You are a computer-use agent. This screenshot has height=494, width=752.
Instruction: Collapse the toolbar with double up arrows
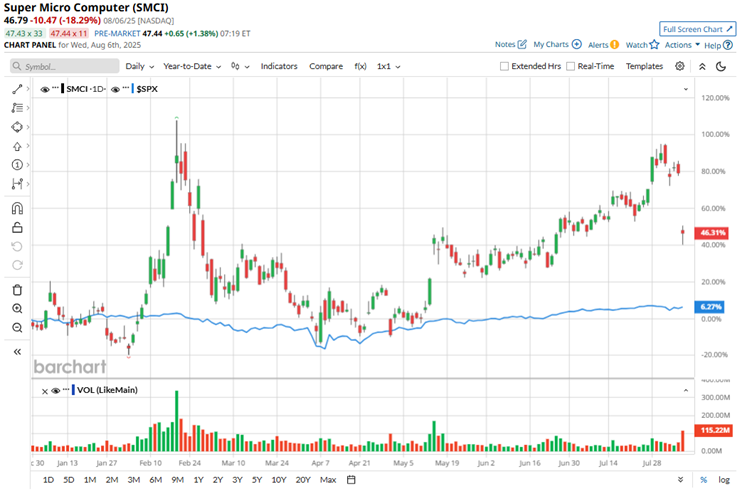click(702, 67)
